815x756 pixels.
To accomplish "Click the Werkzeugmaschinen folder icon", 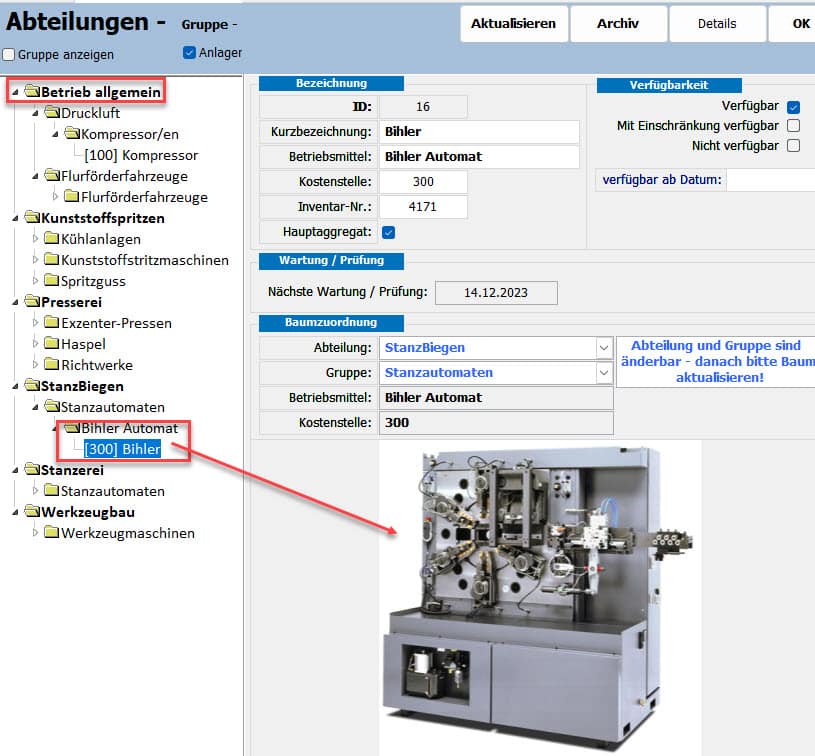I will pos(52,533).
